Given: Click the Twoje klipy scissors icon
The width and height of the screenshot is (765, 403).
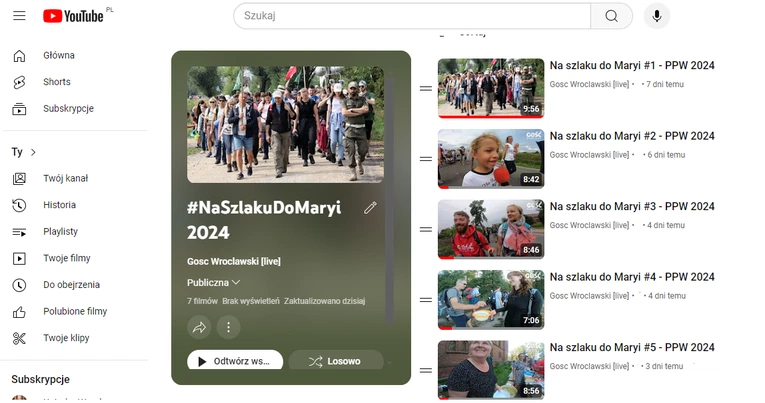Looking at the screenshot, I should tap(19, 338).
